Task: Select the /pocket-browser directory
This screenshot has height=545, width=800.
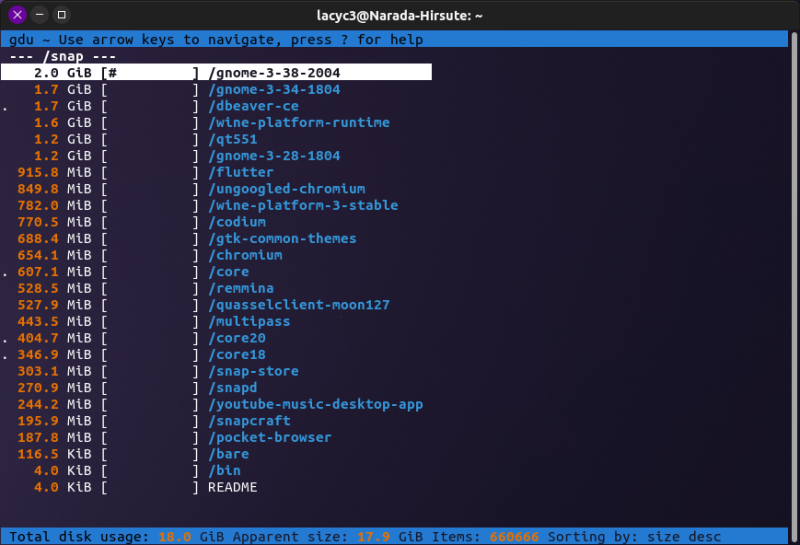Action: point(270,437)
